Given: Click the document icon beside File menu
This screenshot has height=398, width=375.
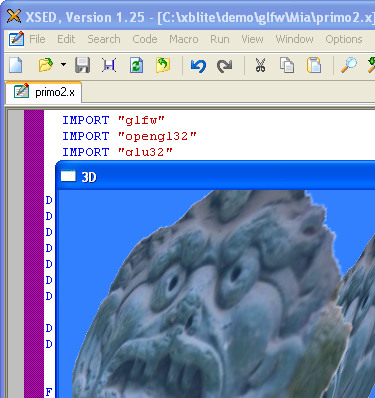Looking at the screenshot, I should pyautogui.click(x=16, y=39).
